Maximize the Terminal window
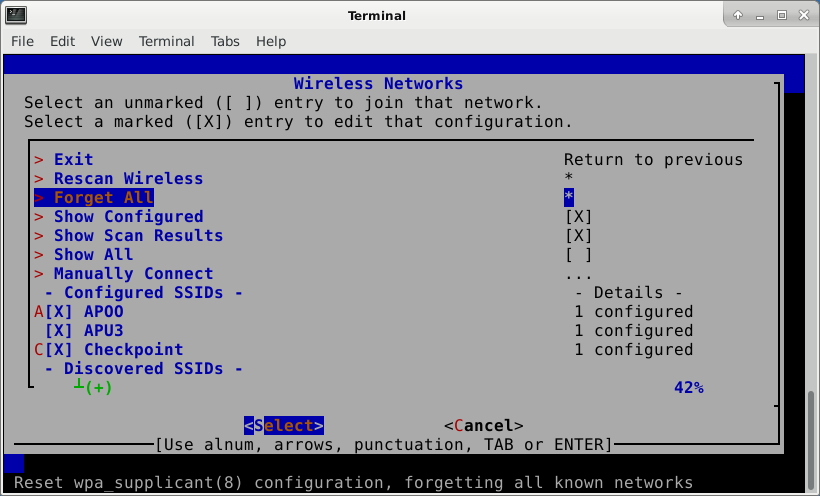Screen dimensions: 820x496 (x=782, y=15)
